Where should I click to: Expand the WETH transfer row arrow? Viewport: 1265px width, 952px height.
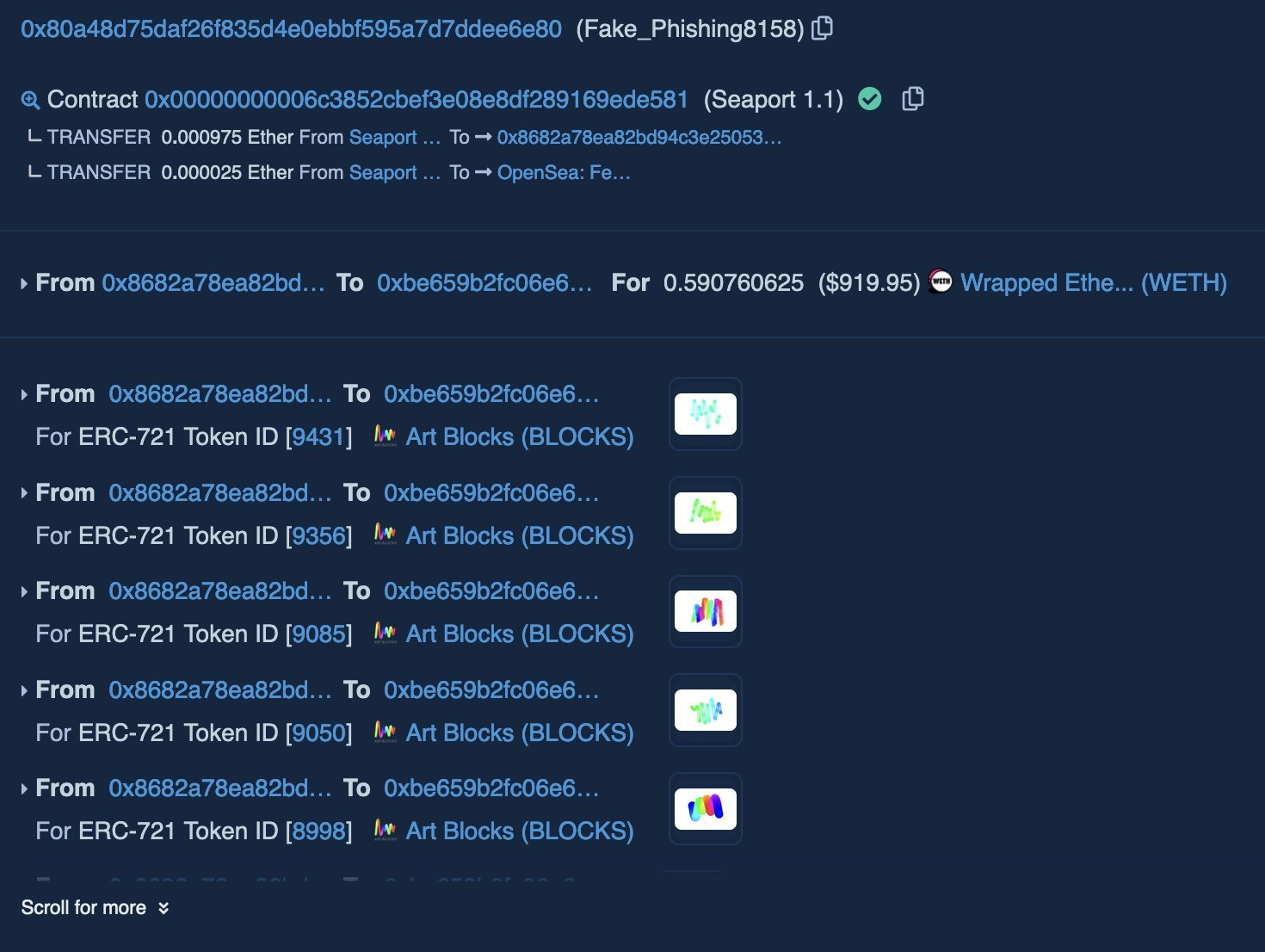[24, 283]
